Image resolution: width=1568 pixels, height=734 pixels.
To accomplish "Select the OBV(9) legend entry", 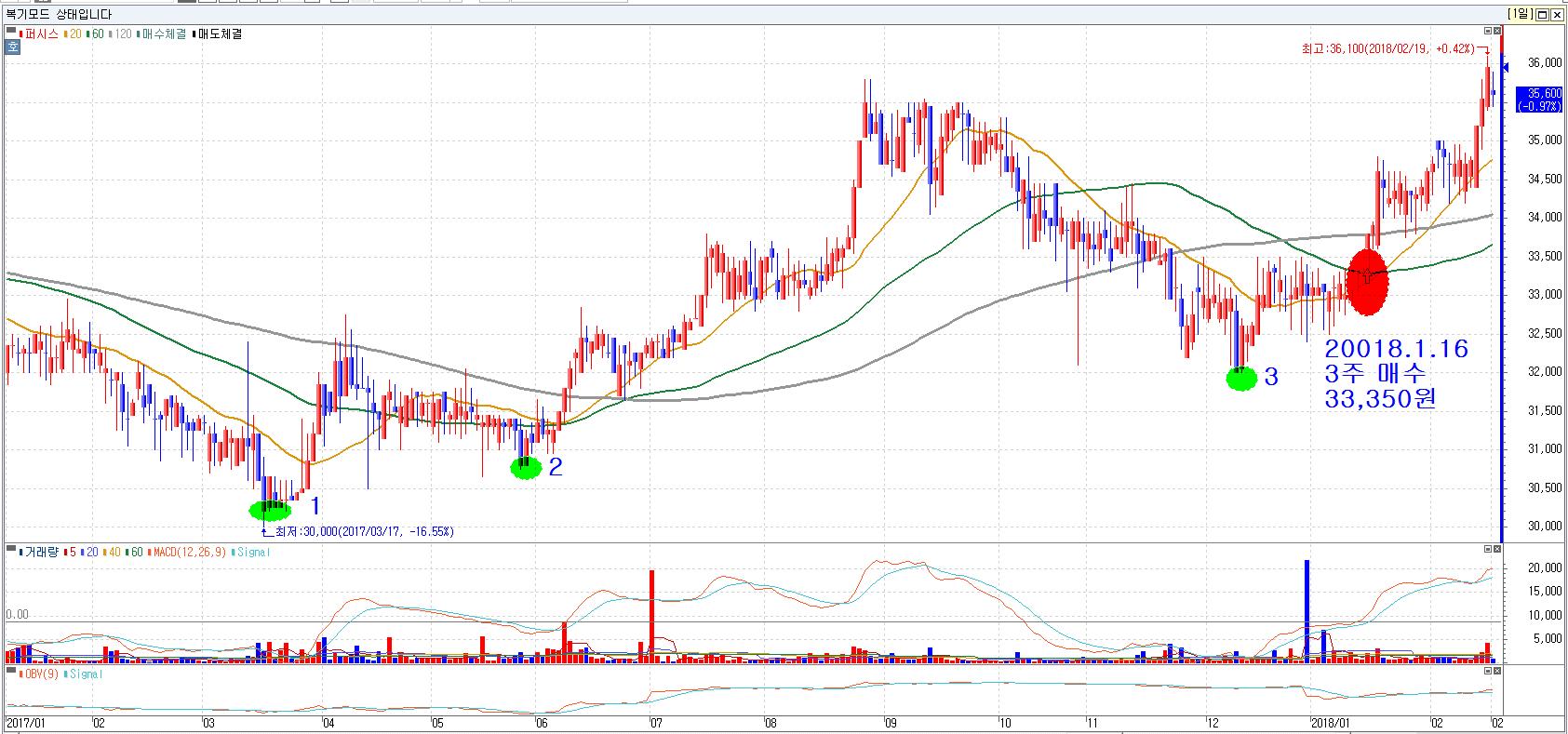I will tap(39, 673).
